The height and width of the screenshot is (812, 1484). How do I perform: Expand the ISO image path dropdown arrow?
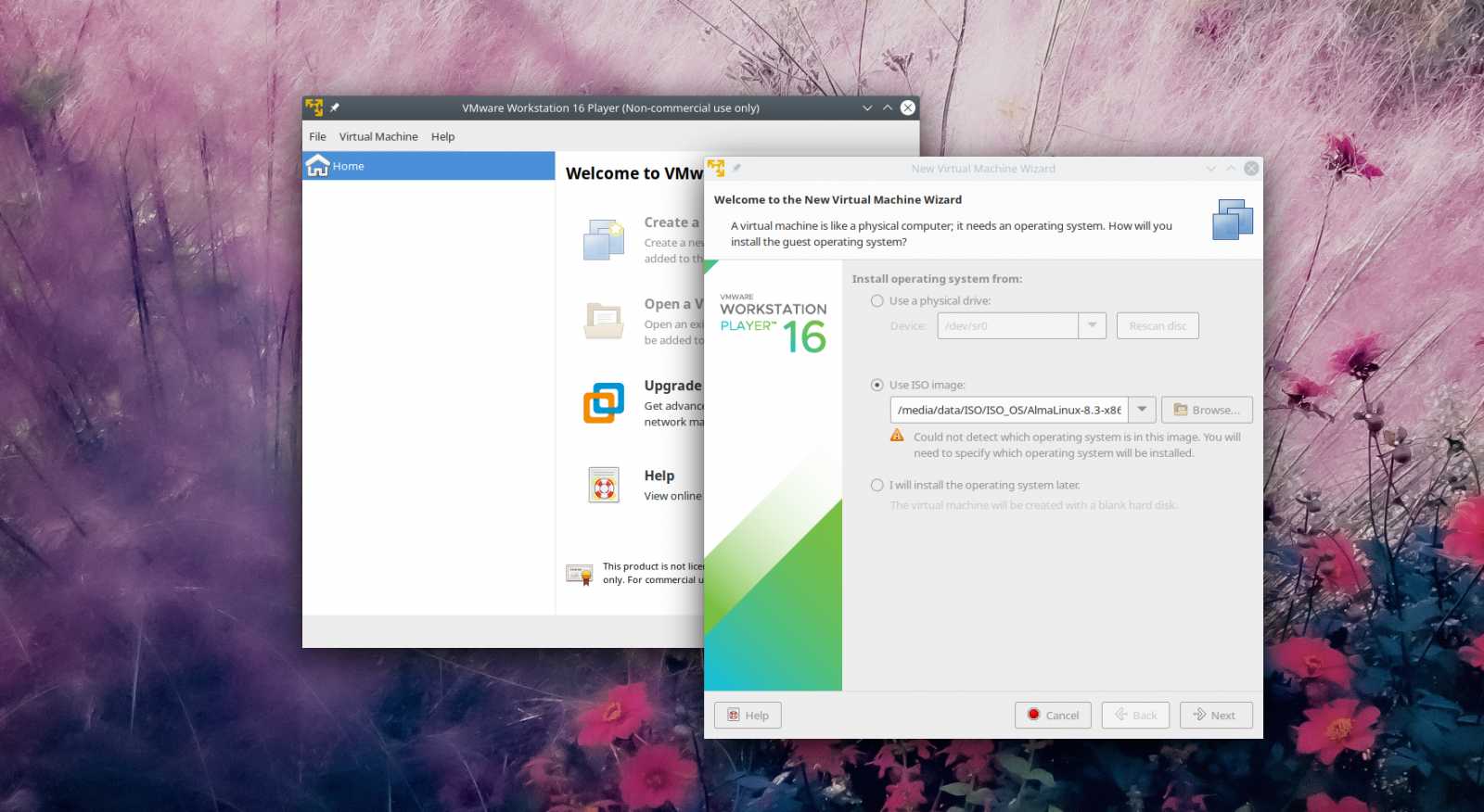pyautogui.click(x=1142, y=410)
